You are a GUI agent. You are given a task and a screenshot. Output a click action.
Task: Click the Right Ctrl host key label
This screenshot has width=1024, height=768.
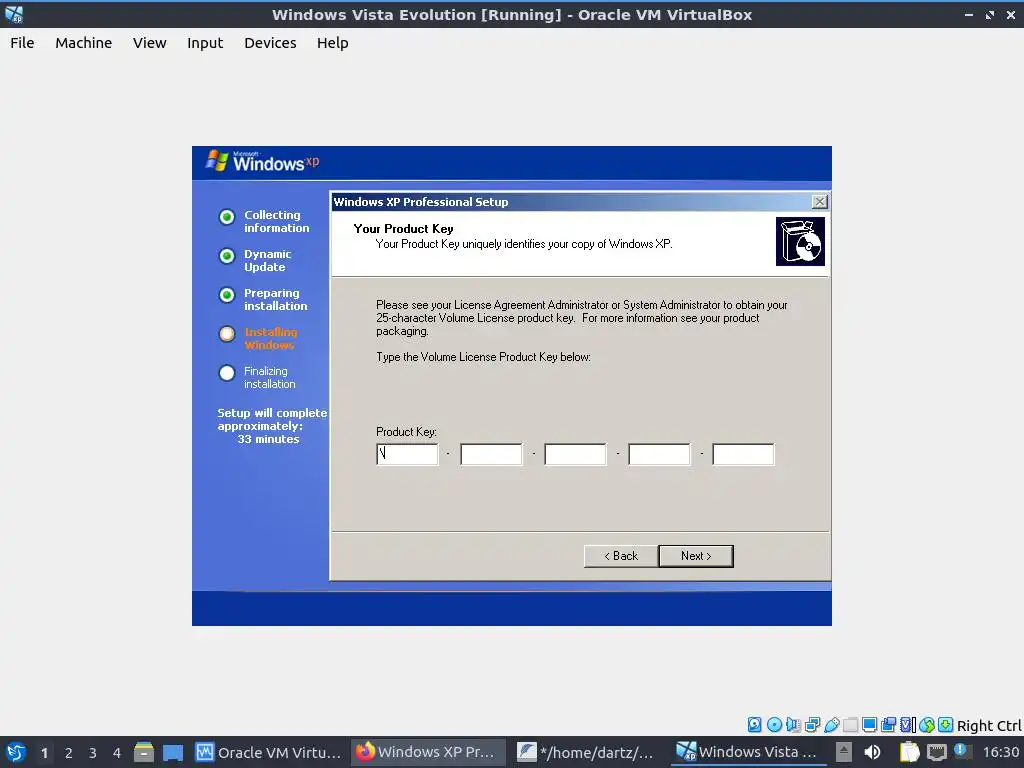989,726
